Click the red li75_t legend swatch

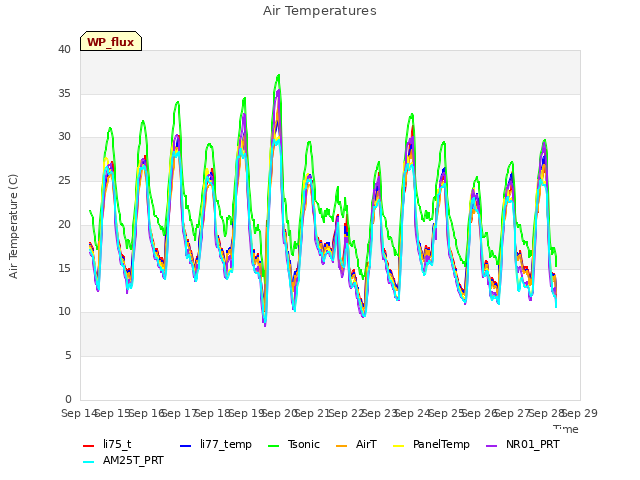point(89,446)
